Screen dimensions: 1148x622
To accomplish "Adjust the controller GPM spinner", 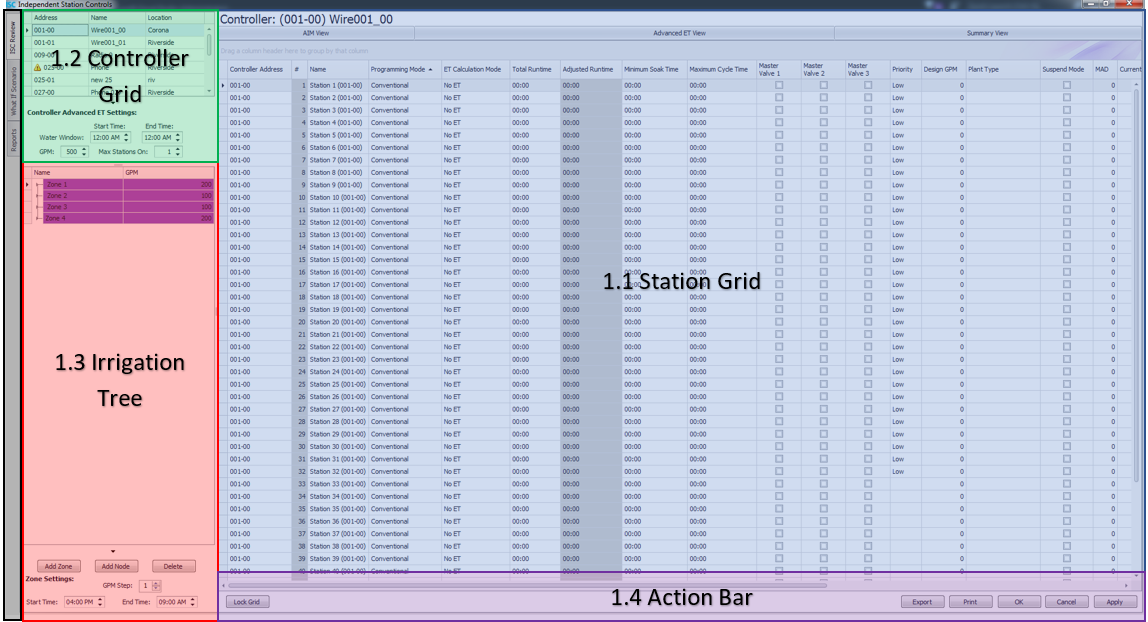I will pyautogui.click(x=84, y=151).
